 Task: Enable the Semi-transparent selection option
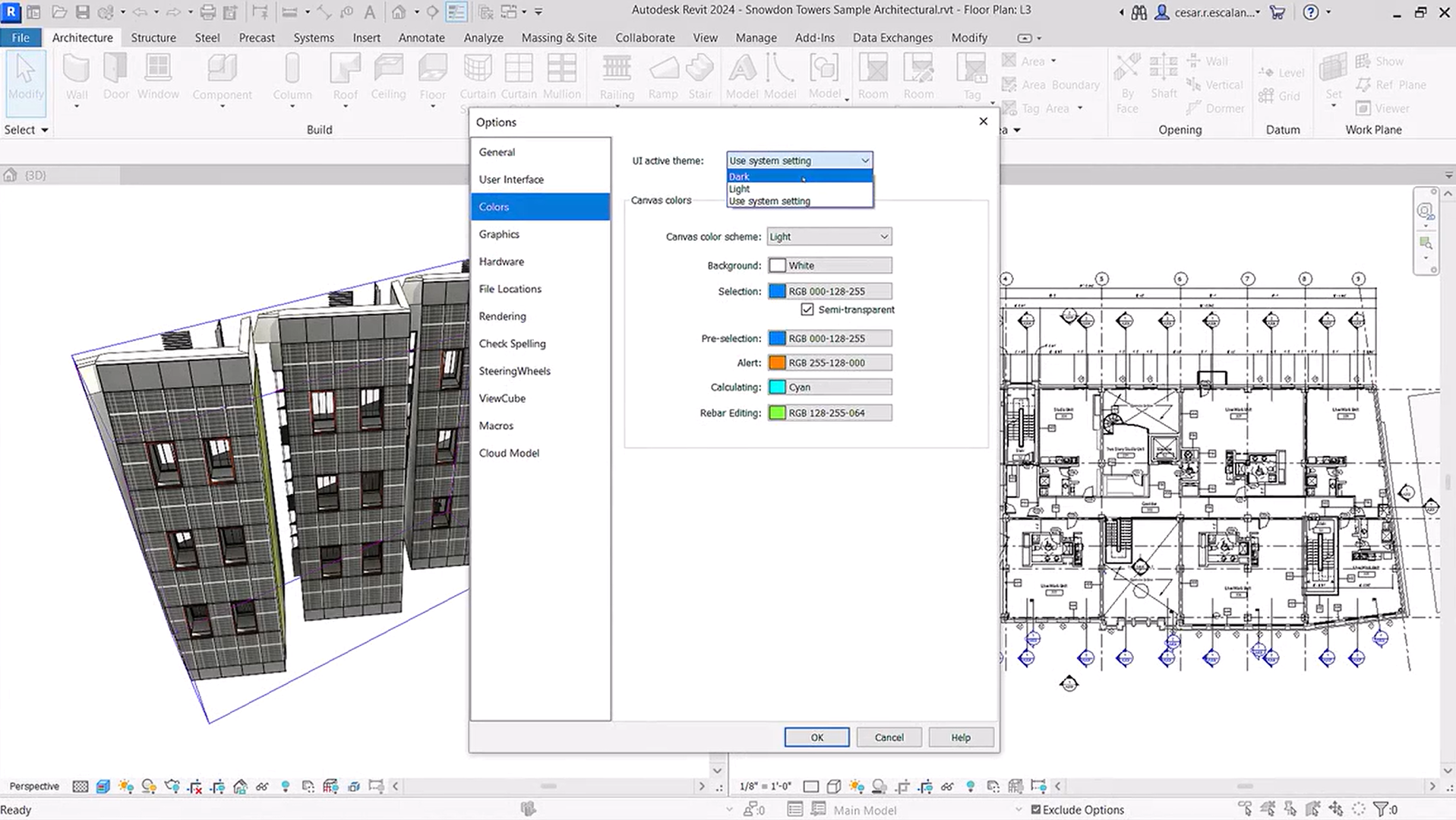tap(807, 309)
